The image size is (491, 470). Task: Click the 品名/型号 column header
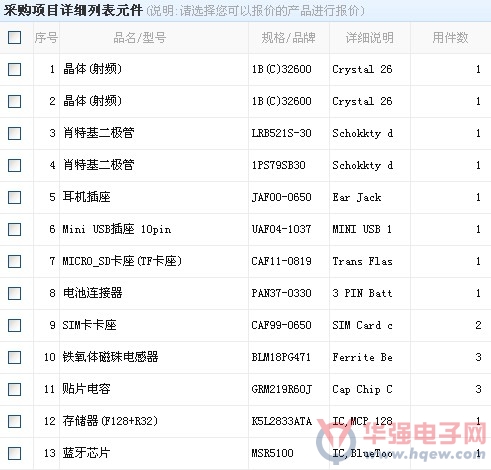(x=140, y=38)
